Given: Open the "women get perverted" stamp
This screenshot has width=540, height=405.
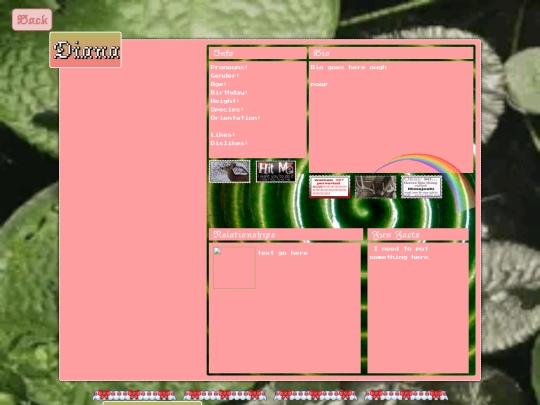Looking at the screenshot, I should [x=330, y=187].
